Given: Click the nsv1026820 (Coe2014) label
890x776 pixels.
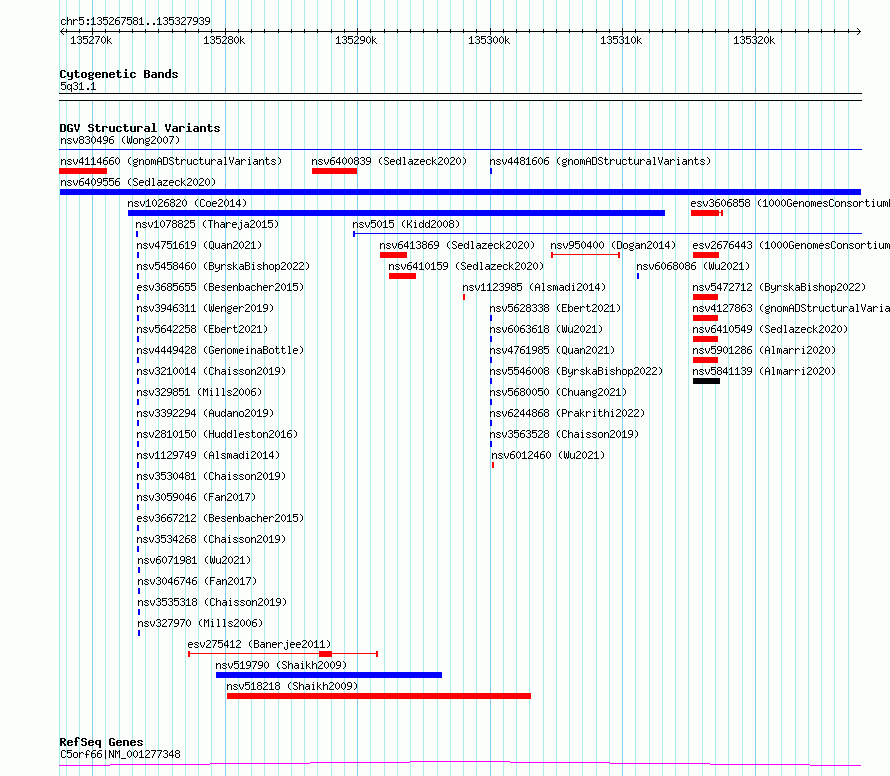Looking at the screenshot, I should point(187,203).
